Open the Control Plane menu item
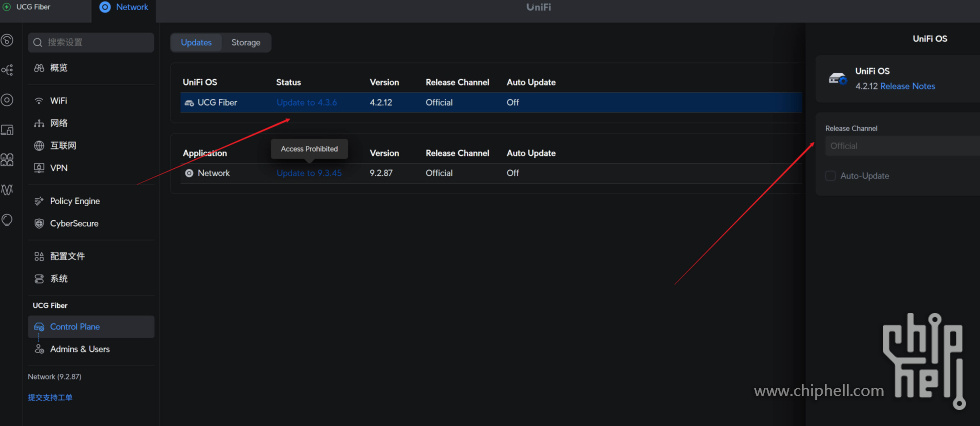The height and width of the screenshot is (426, 980). coord(91,327)
